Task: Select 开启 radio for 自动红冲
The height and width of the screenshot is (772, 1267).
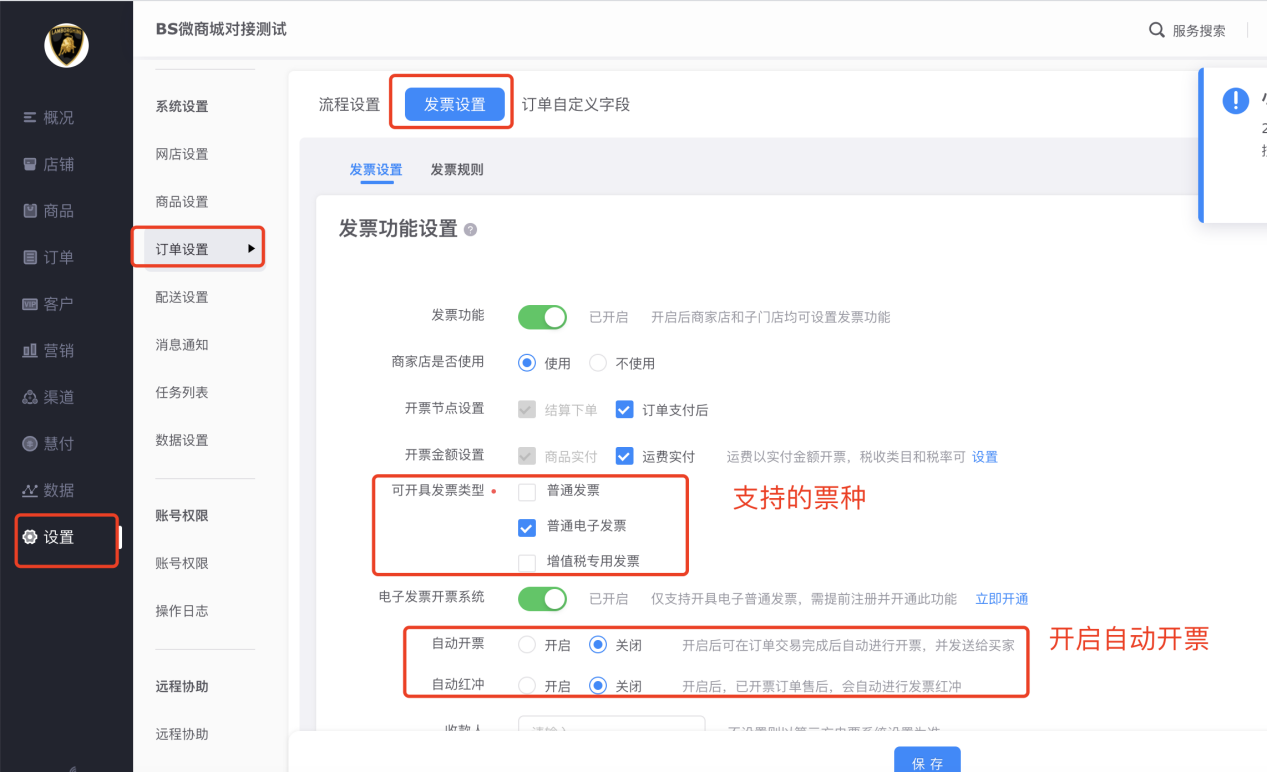Action: pos(527,685)
